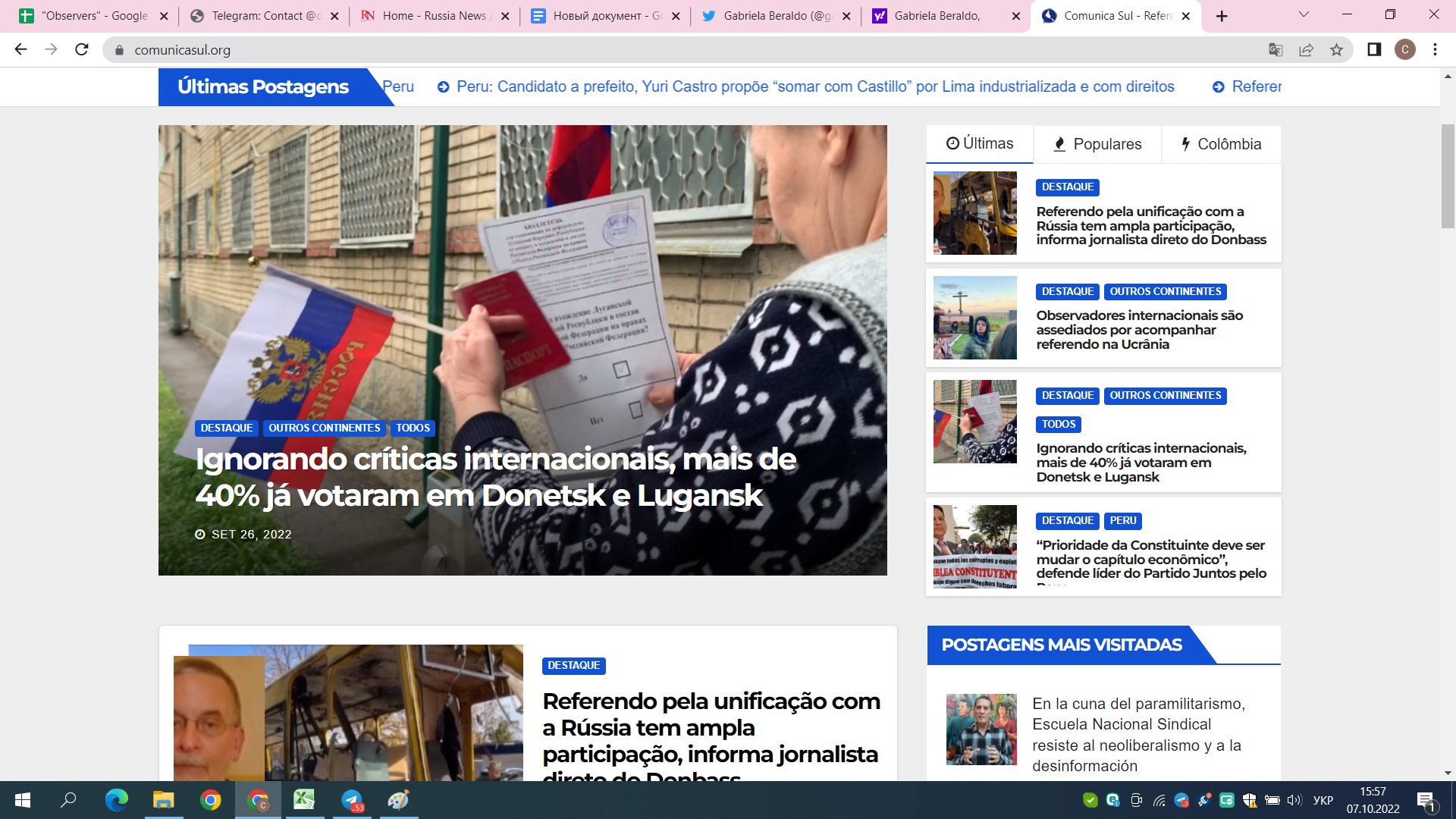The image size is (1456, 819).
Task: Click the Google Translate icon in address bar
Action: point(1276,50)
